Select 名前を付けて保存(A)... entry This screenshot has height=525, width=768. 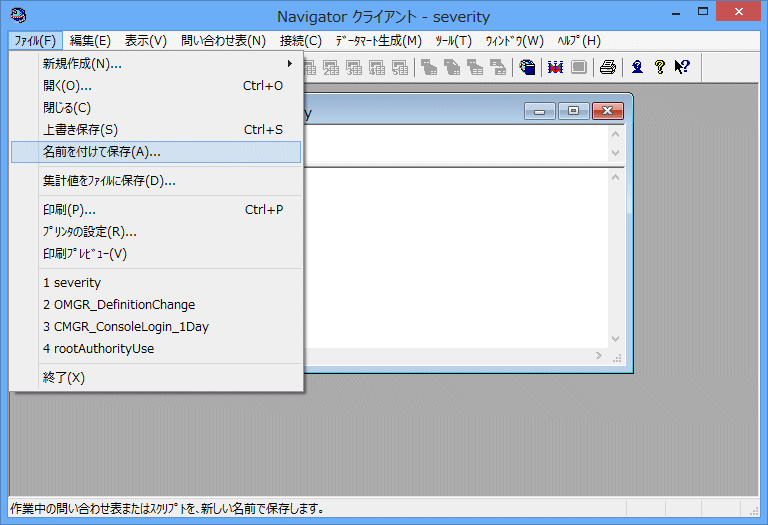[156, 152]
